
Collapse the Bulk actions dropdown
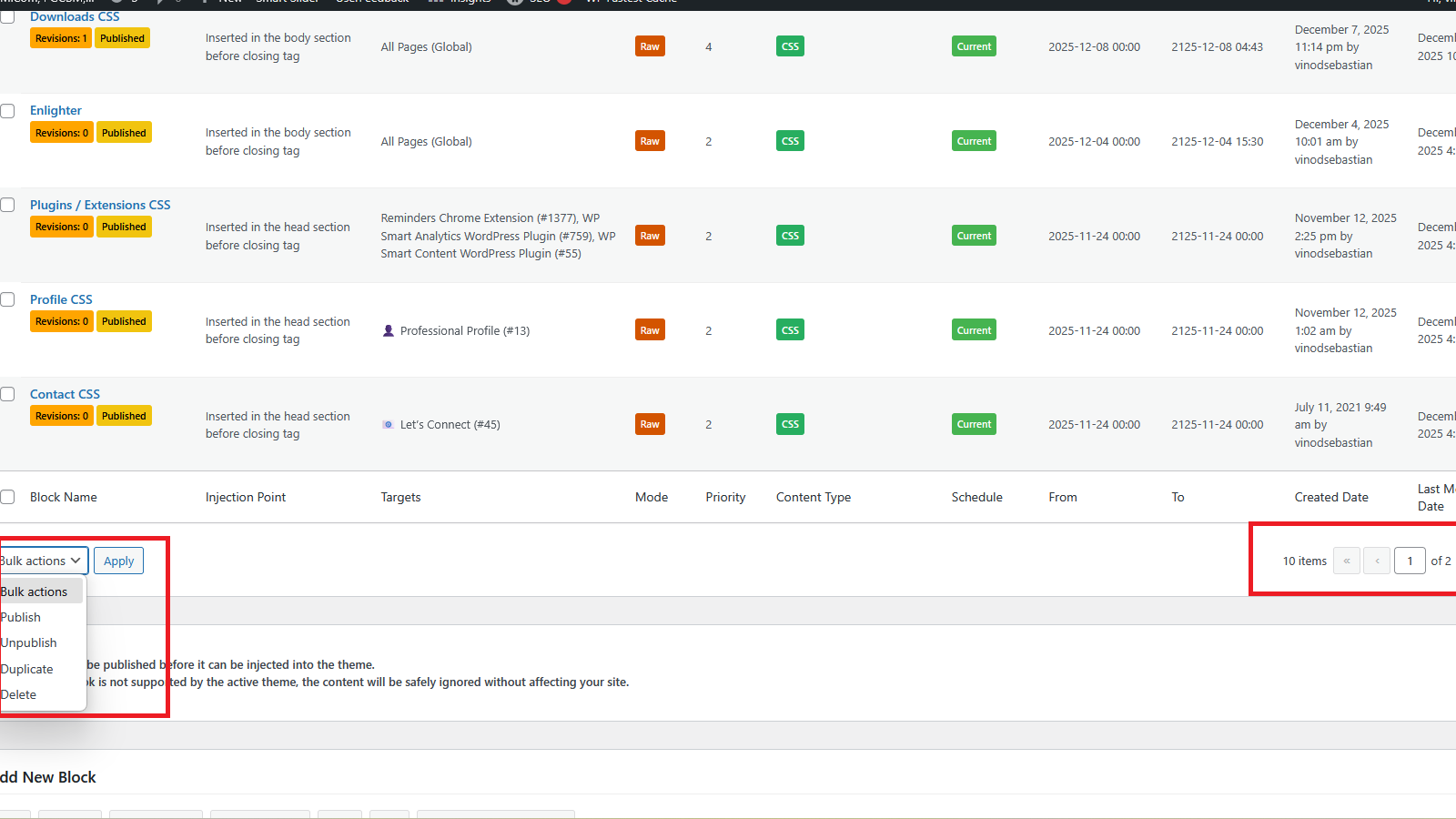tap(42, 561)
